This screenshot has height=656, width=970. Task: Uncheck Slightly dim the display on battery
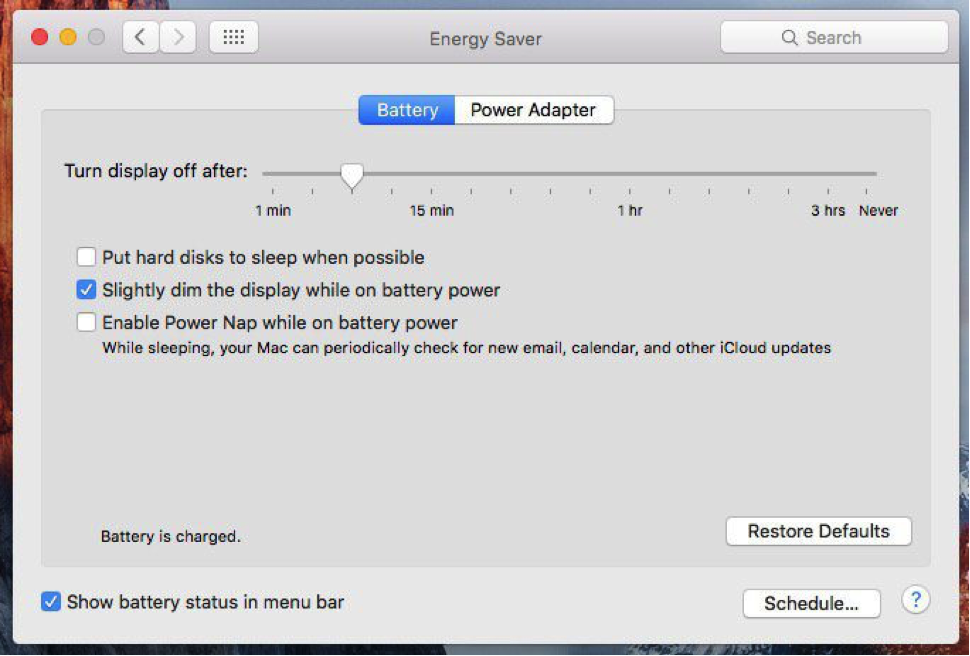86,289
